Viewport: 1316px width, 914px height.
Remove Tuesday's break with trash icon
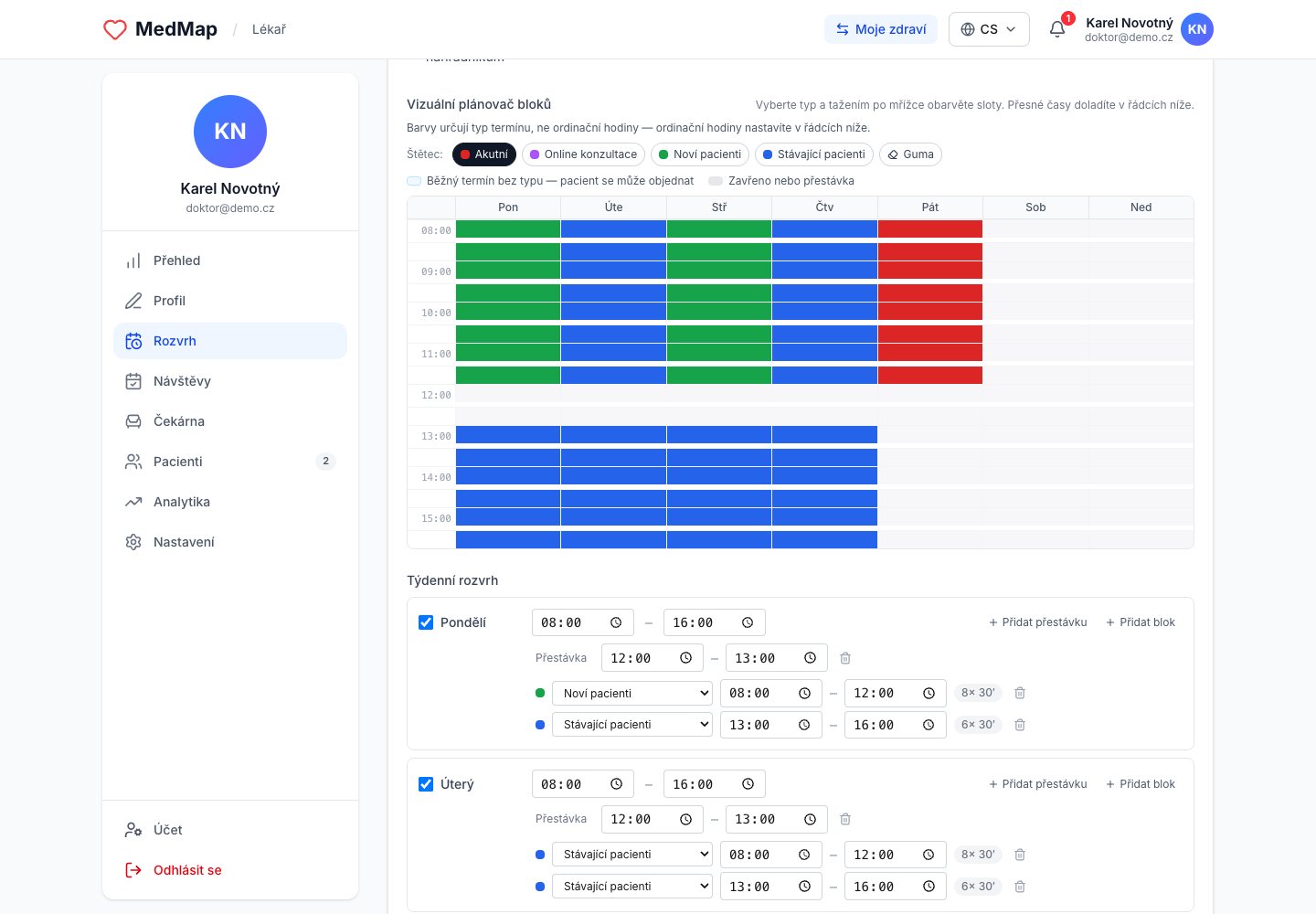845,819
